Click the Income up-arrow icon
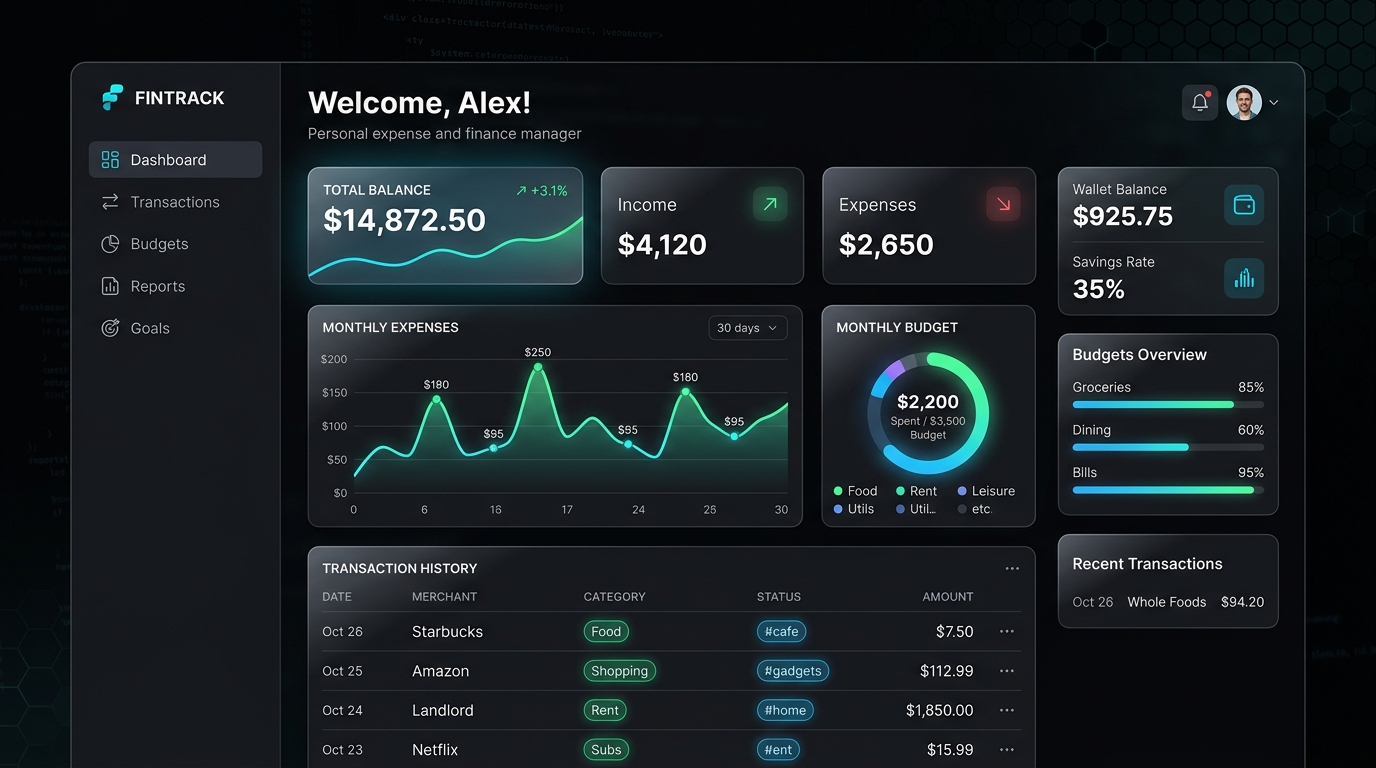Screen dimensions: 1376x768 pyautogui.click(x=770, y=204)
